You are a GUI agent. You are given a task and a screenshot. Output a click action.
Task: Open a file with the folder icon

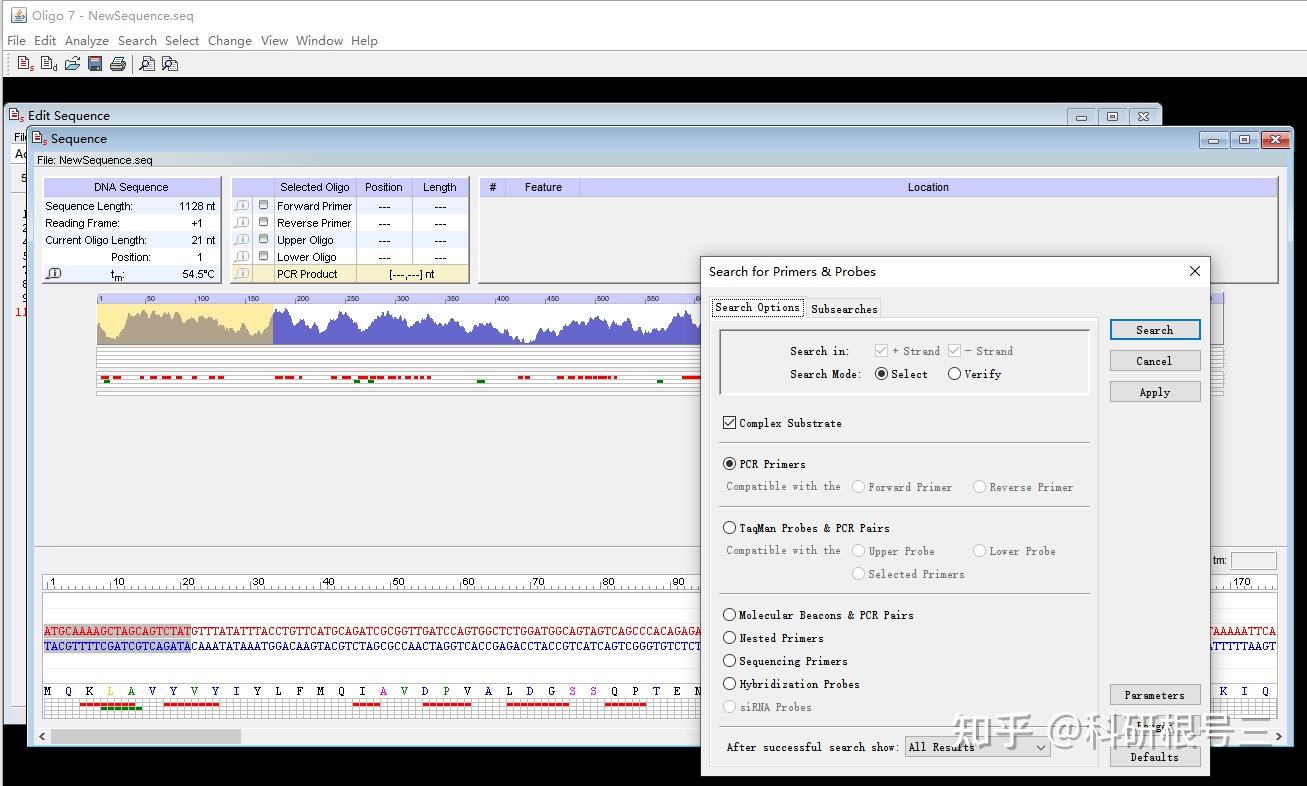[x=72, y=64]
